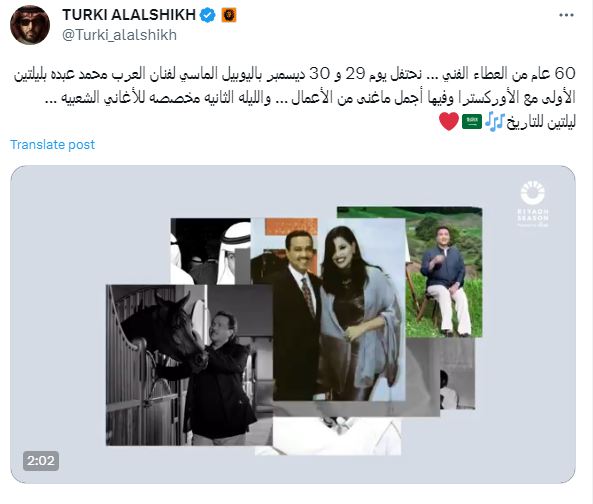
Task: Click the black-and-white men in ghutra photo
Action: point(210,251)
